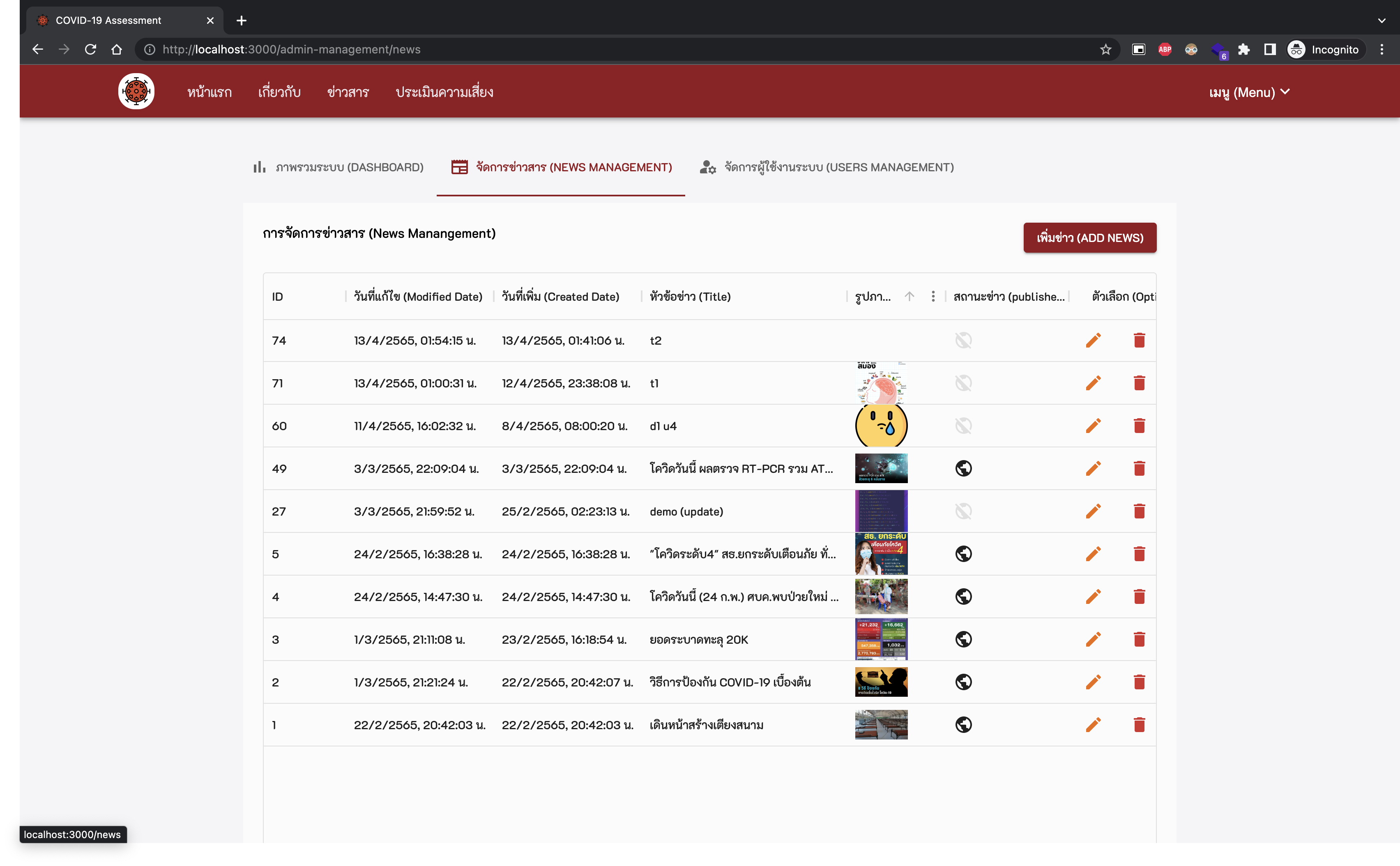This screenshot has width=1400, height=866.
Task: Sort by Modified Date column header
Action: [x=417, y=296]
